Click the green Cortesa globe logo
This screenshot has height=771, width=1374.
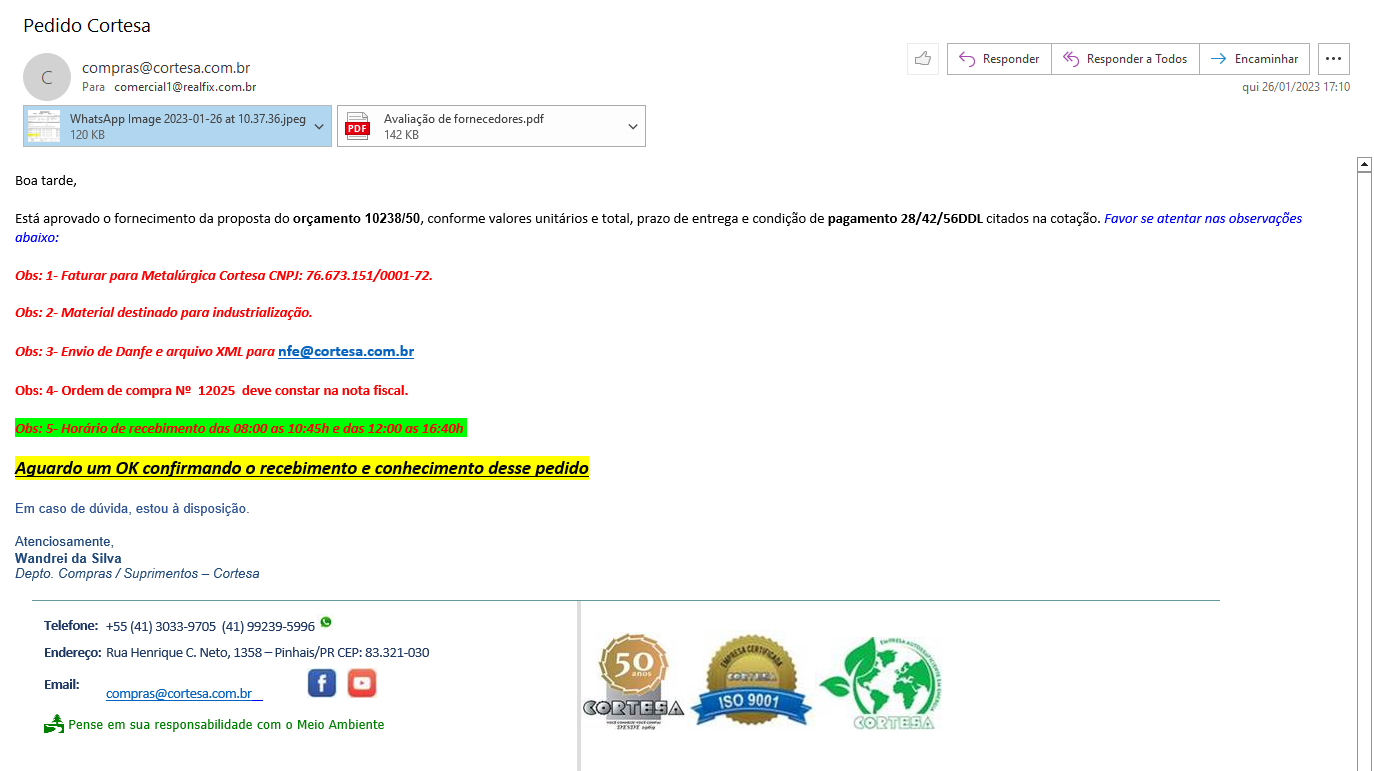882,685
